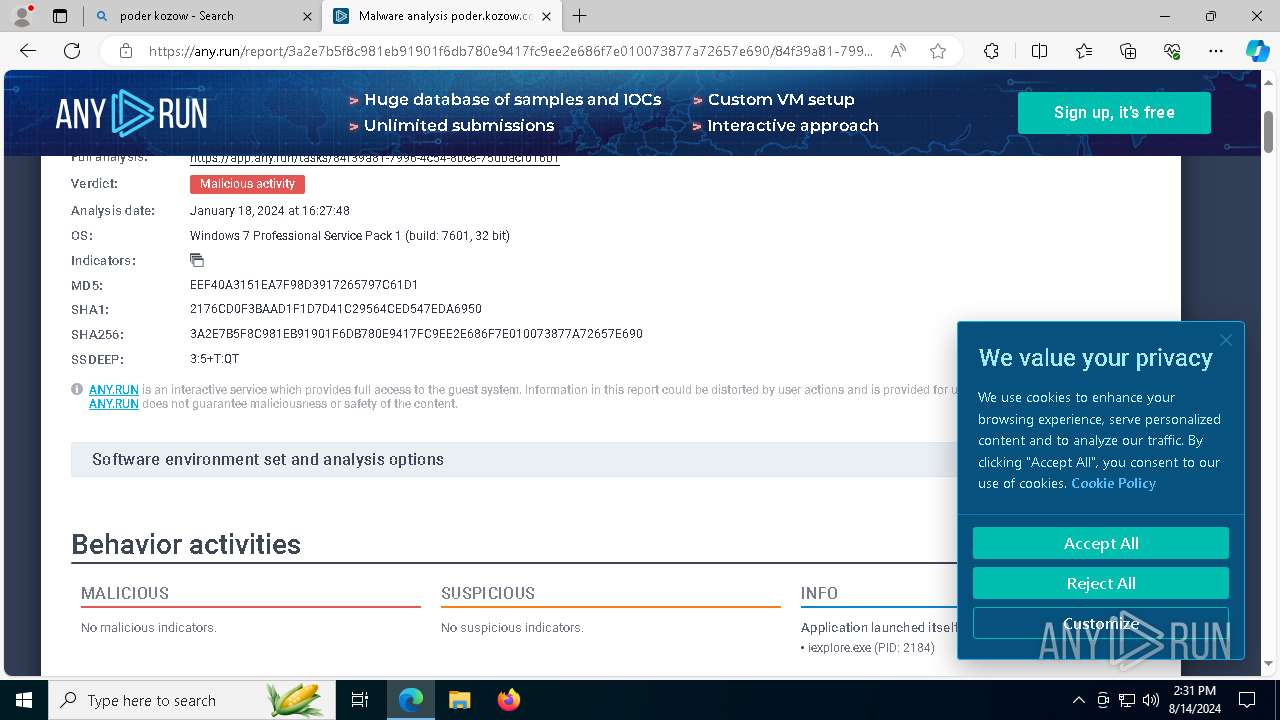
Task: Click the ANY.RUN logo in banner
Action: coord(131,113)
